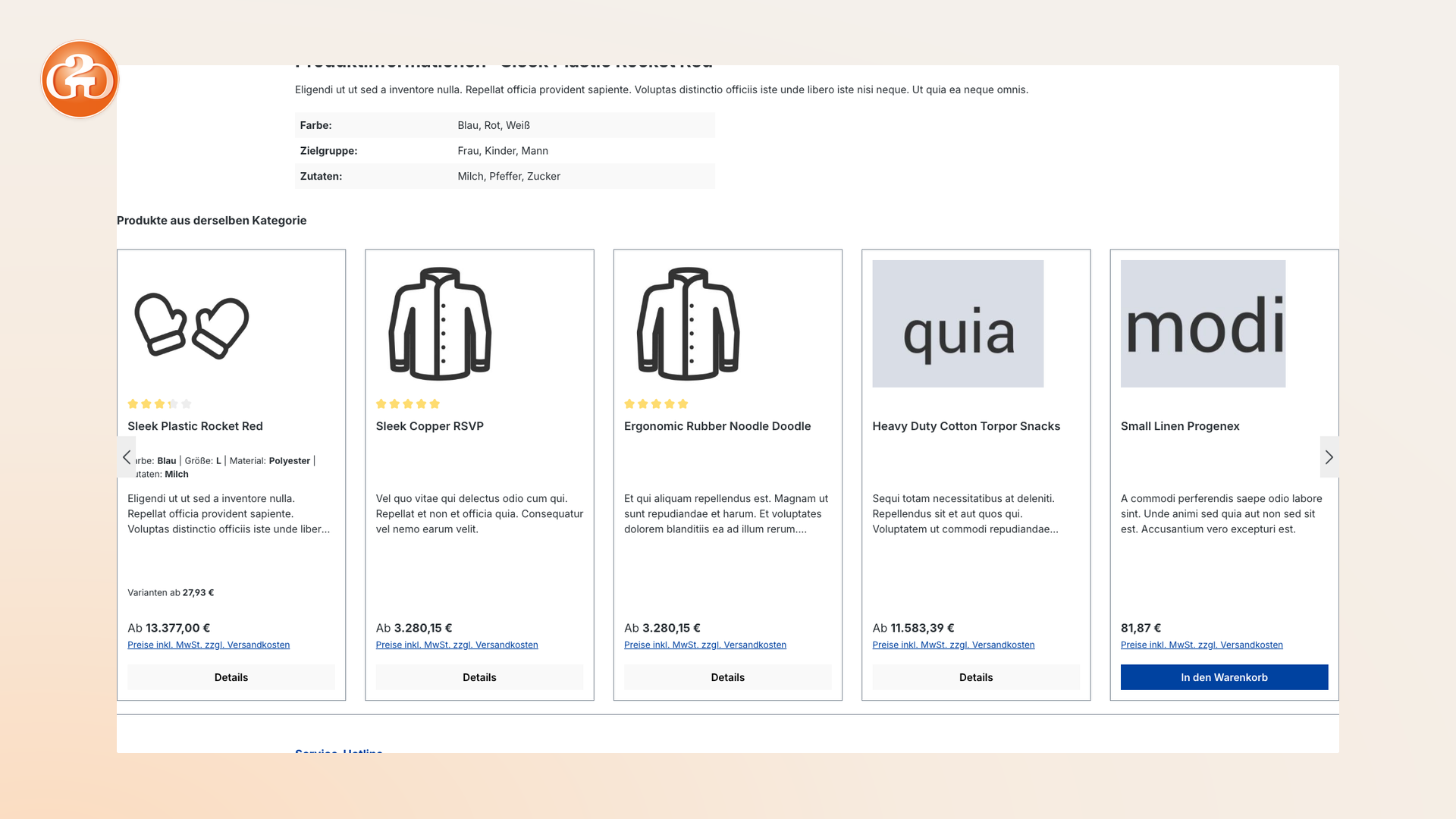Open the 'quia' placeholder product image
The width and height of the screenshot is (1456, 819).
958,324
